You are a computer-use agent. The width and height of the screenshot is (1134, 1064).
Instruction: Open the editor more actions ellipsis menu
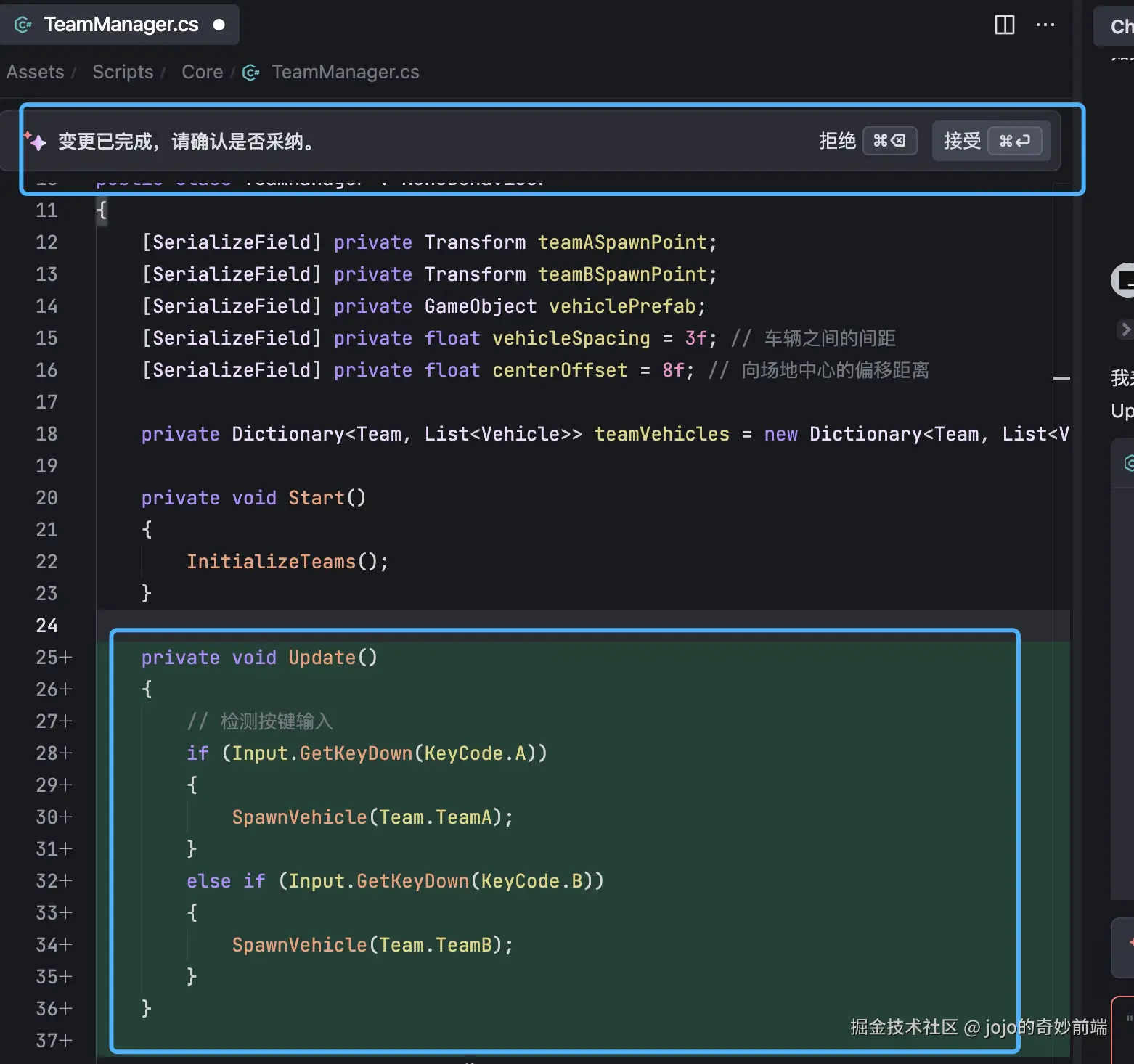pyautogui.click(x=1045, y=25)
